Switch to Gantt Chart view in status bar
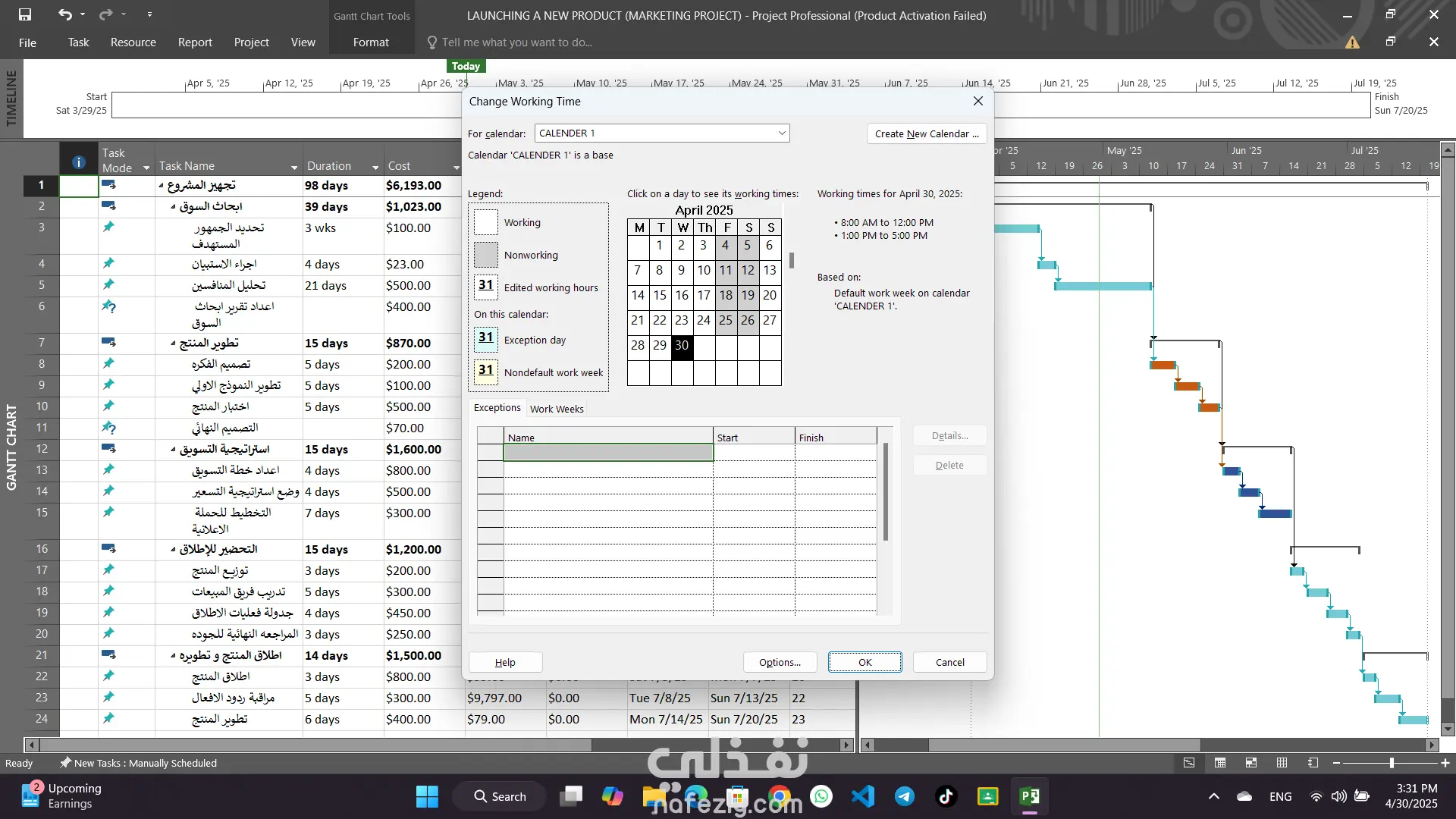Image resolution: width=1456 pixels, height=819 pixels. click(x=1189, y=763)
